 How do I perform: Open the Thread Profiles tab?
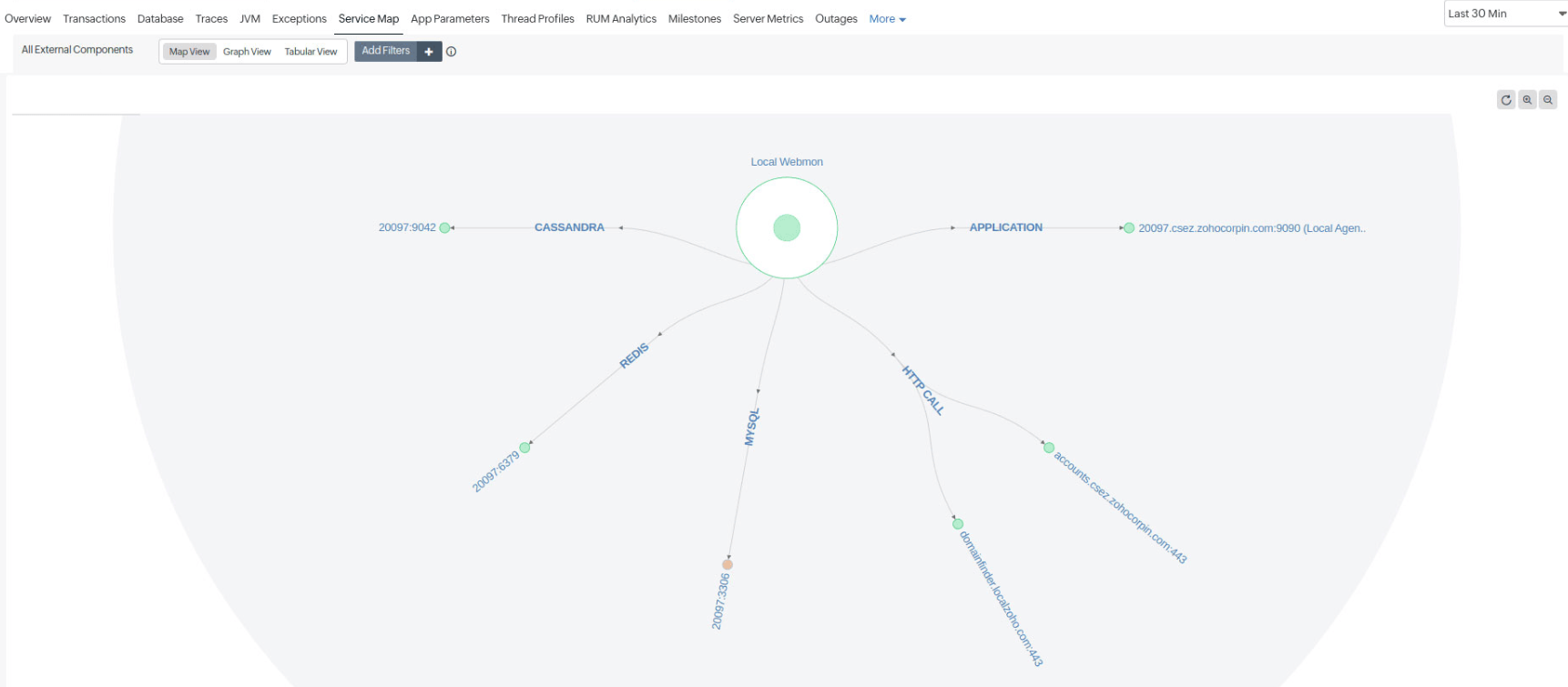point(537,19)
